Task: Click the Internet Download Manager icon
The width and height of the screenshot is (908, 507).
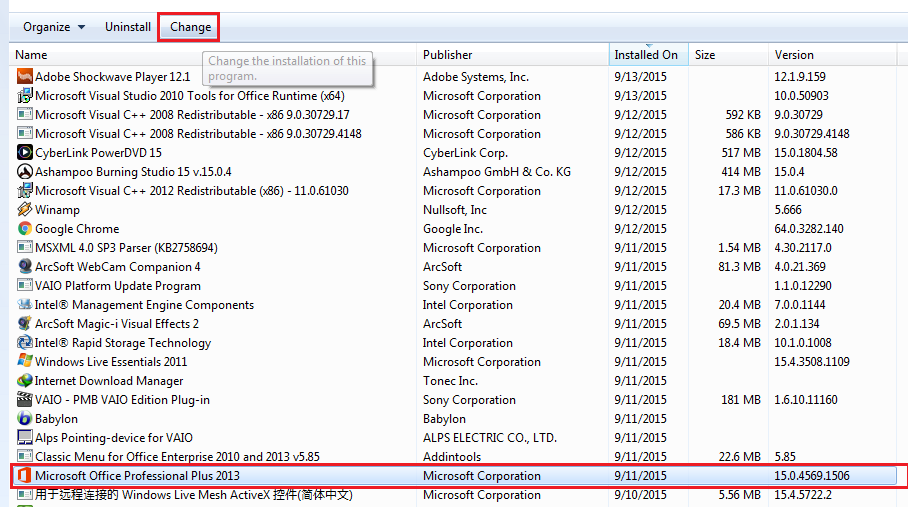Action: pos(24,381)
